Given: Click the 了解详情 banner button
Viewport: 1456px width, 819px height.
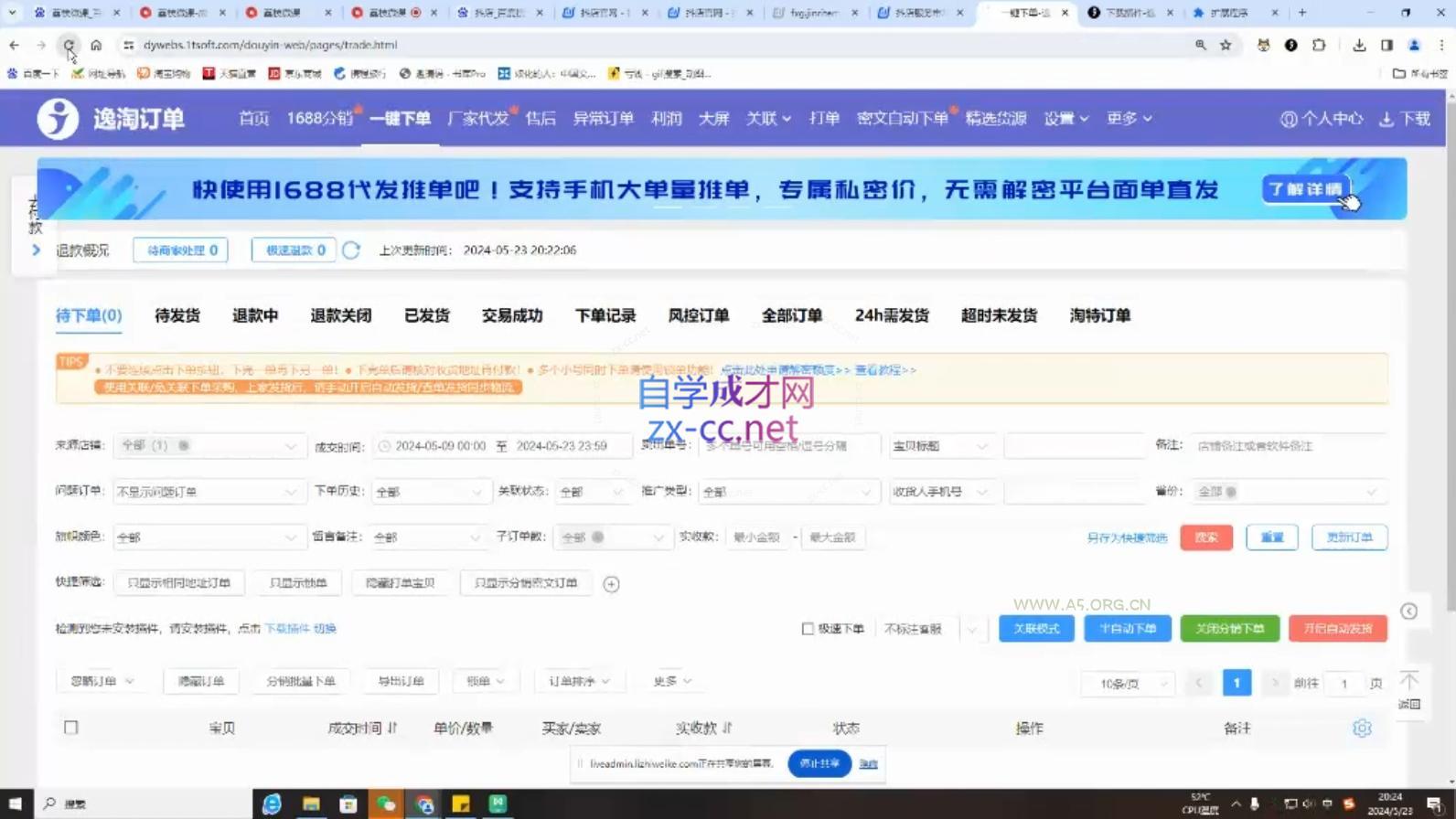Looking at the screenshot, I should (x=1304, y=189).
